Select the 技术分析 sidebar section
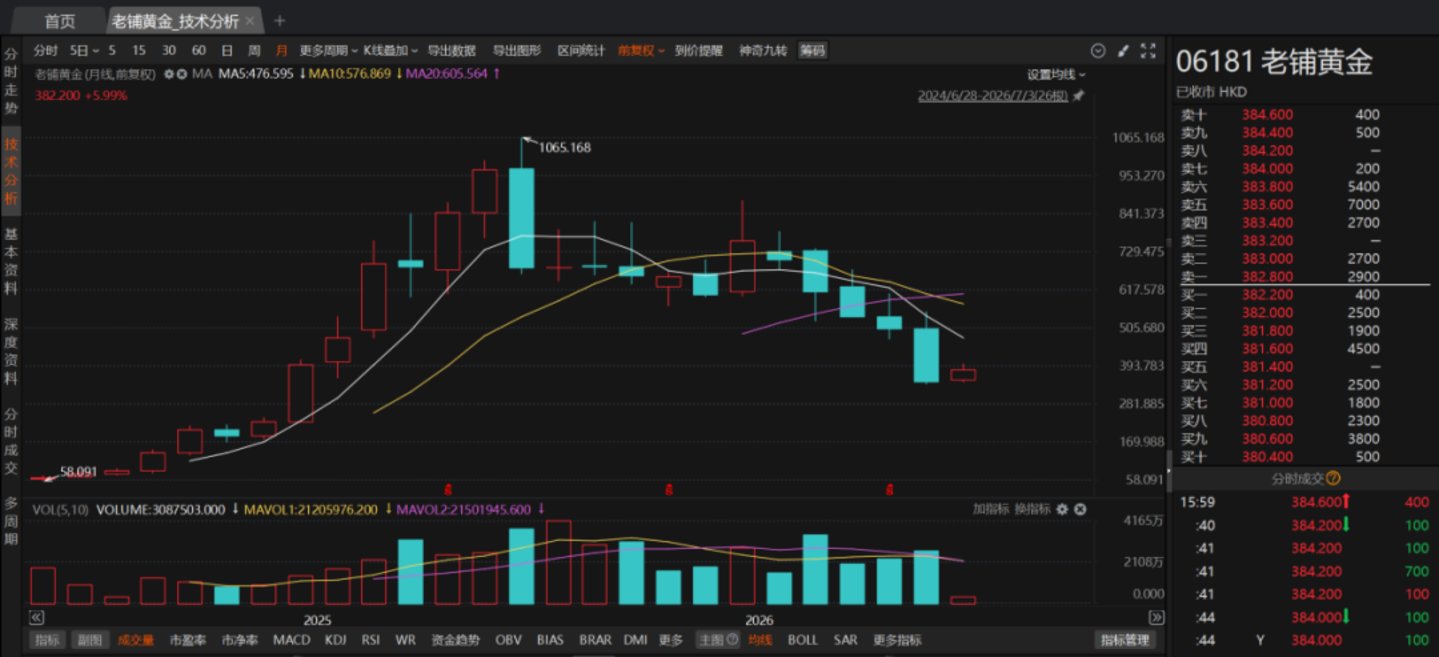This screenshot has height=657, width=1439. (x=10, y=171)
